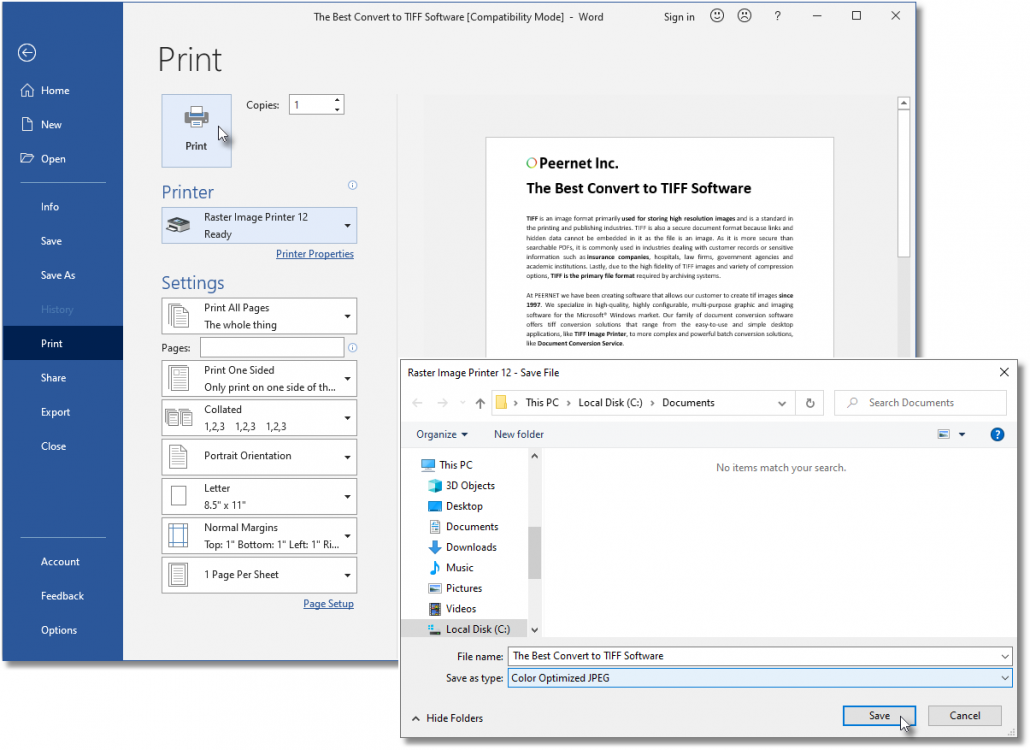Open Account in the sidebar
The width and height of the screenshot is (1030, 750).
pyautogui.click(x=60, y=562)
